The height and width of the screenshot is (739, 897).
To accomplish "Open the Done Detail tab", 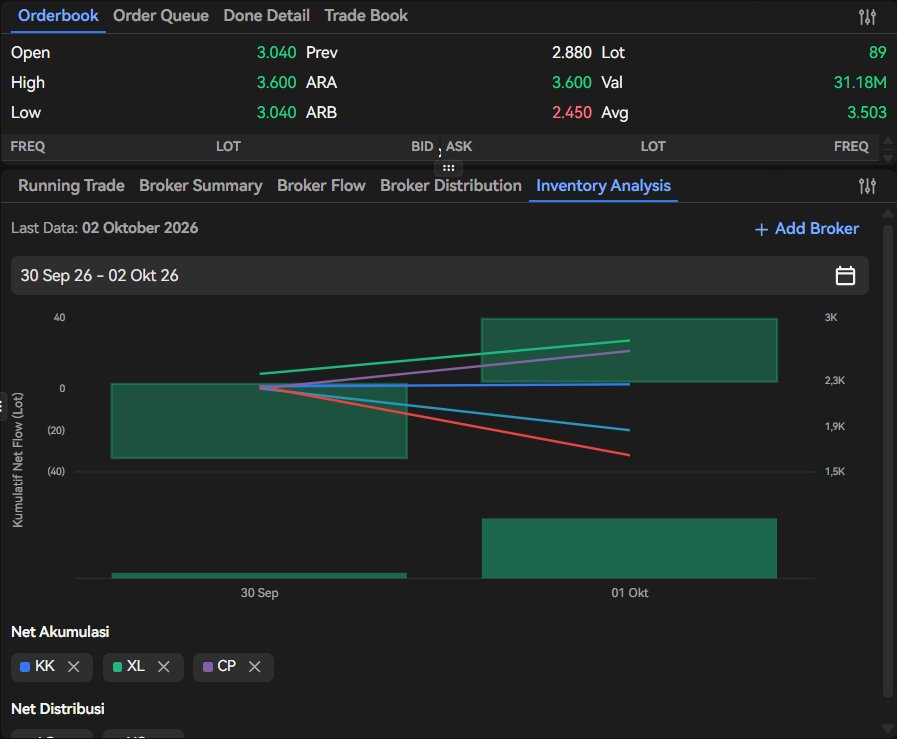I will tap(267, 15).
